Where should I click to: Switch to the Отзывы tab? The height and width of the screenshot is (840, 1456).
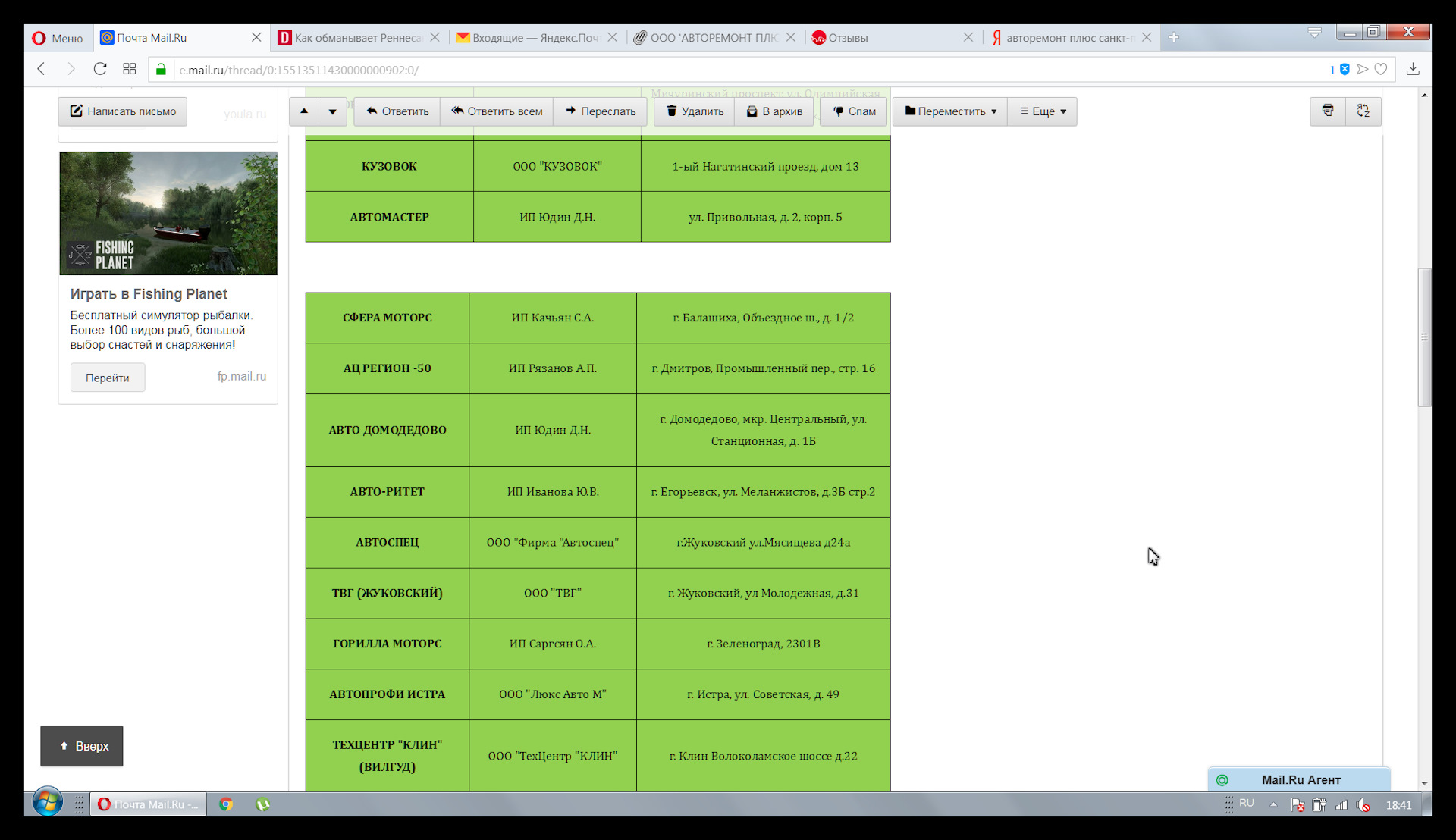point(892,38)
